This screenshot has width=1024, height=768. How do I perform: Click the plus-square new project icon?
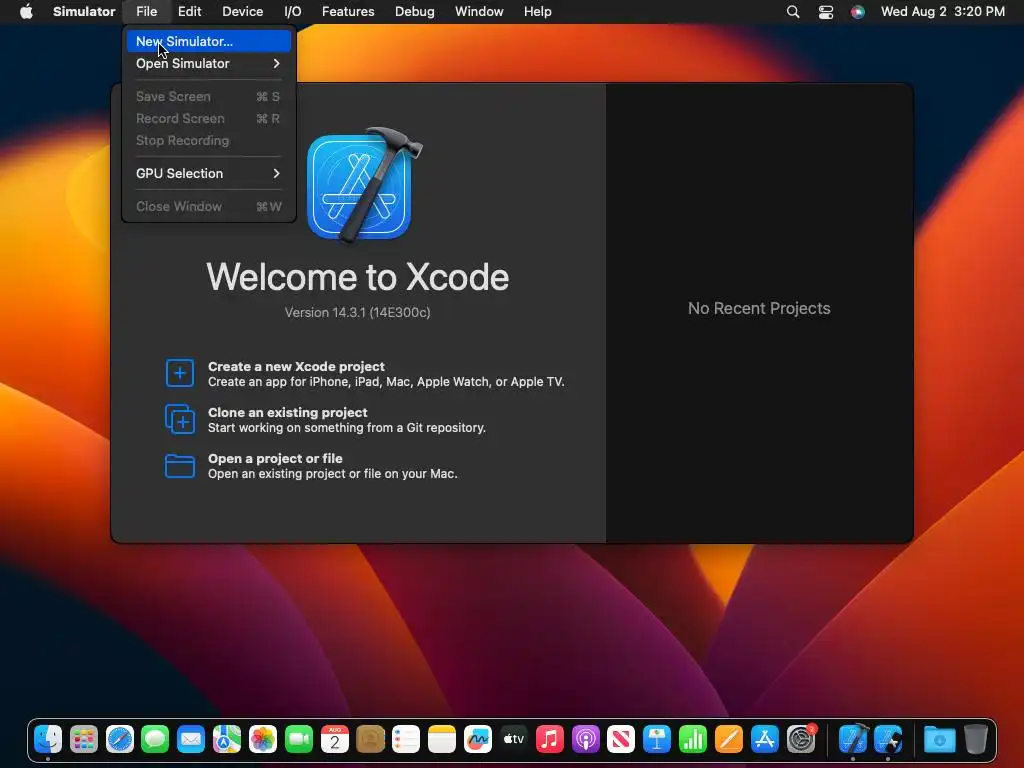180,373
